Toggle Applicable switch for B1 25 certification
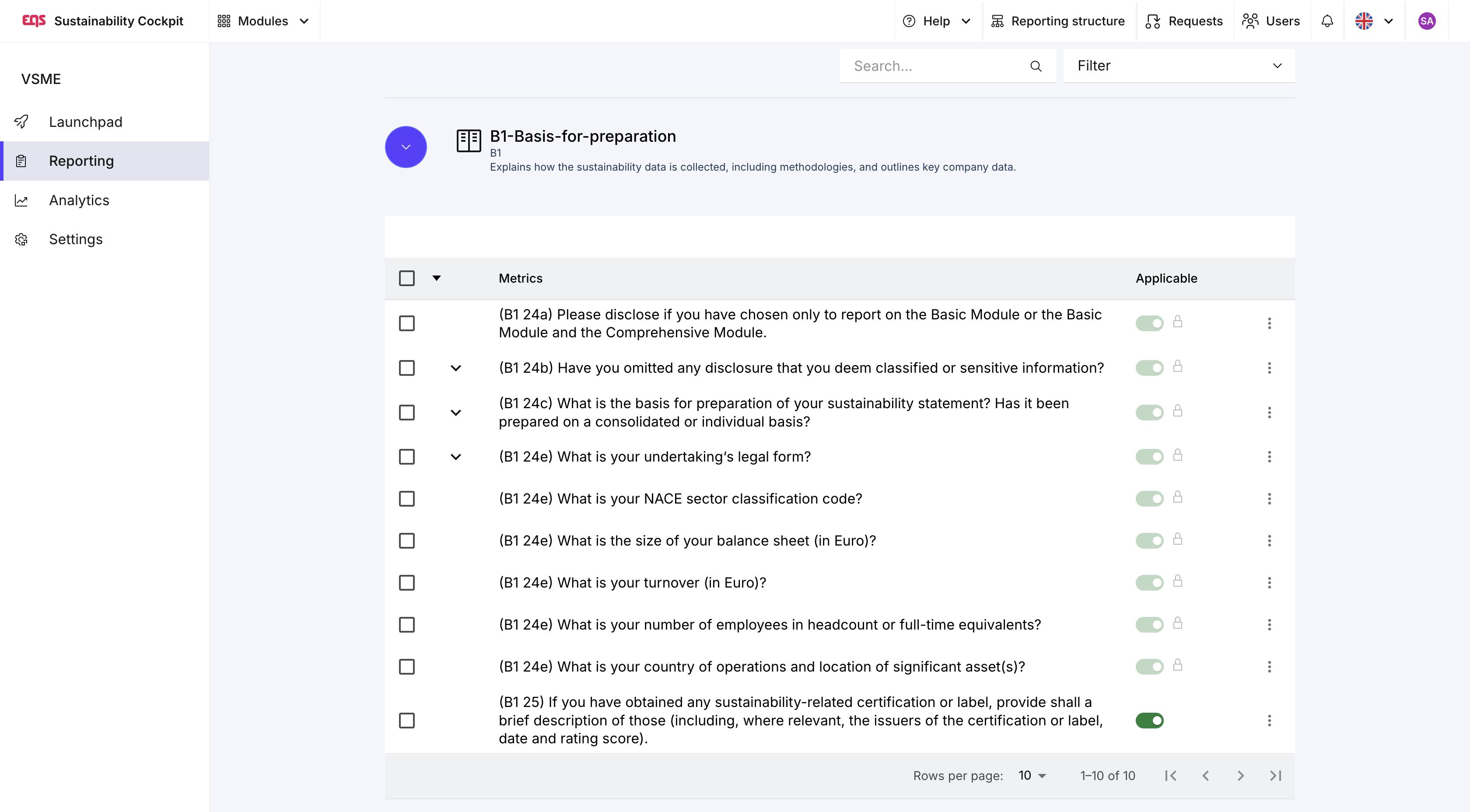This screenshot has width=1470, height=812. [x=1149, y=721]
